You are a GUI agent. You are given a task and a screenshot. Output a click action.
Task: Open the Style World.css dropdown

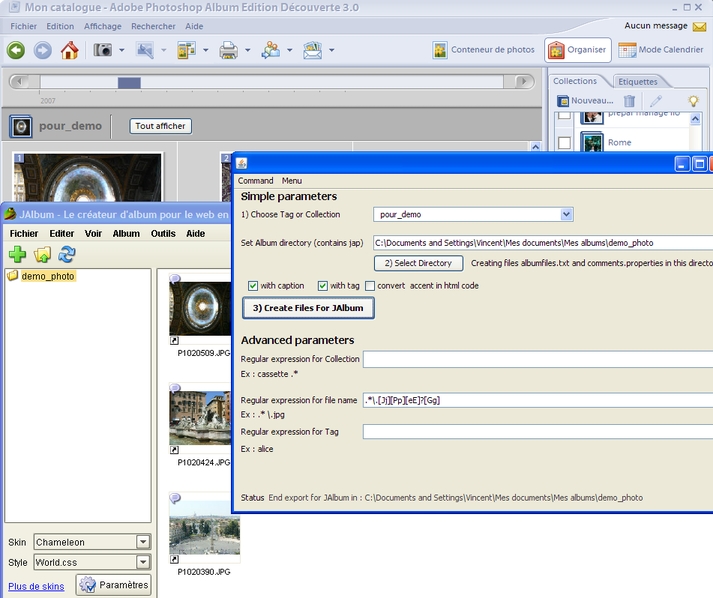click(143, 563)
